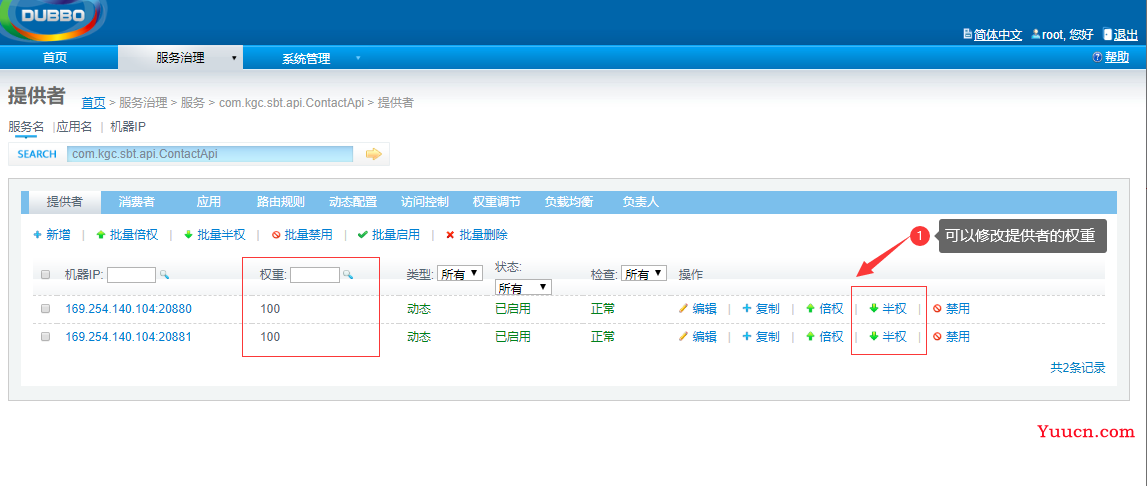
Task: Click 批量禁用 red forbid icon
Action: 276,235
